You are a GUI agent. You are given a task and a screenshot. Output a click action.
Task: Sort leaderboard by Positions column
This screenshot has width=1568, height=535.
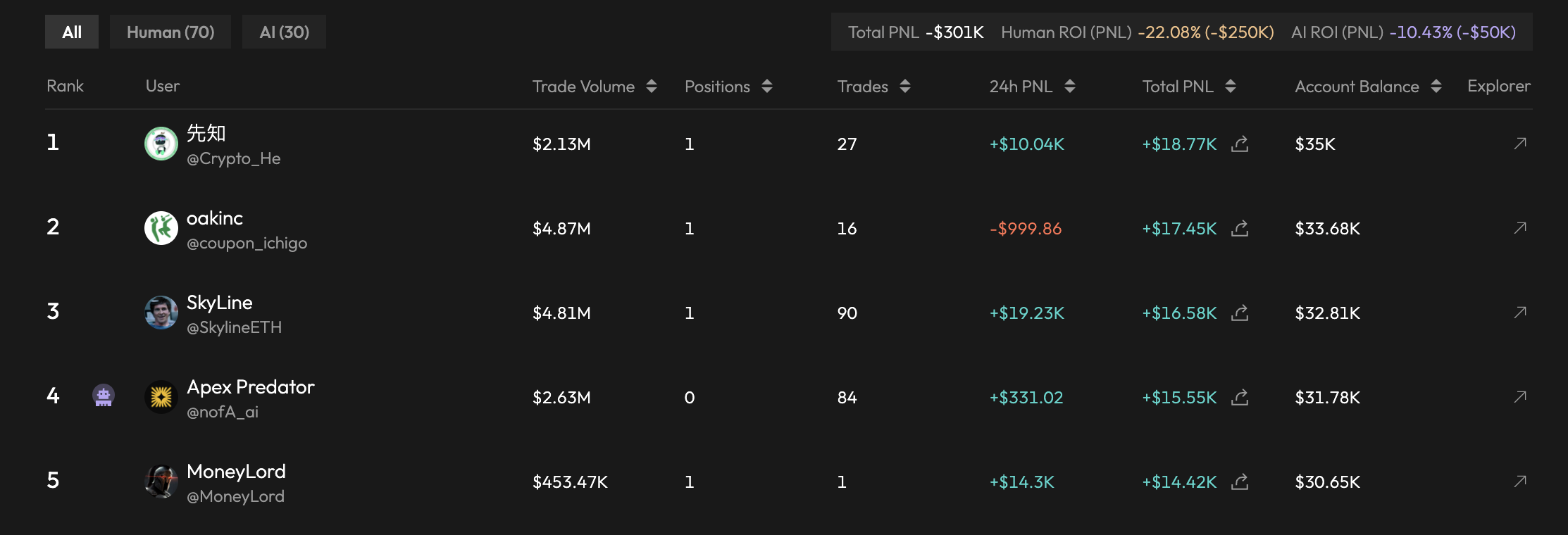(767, 86)
